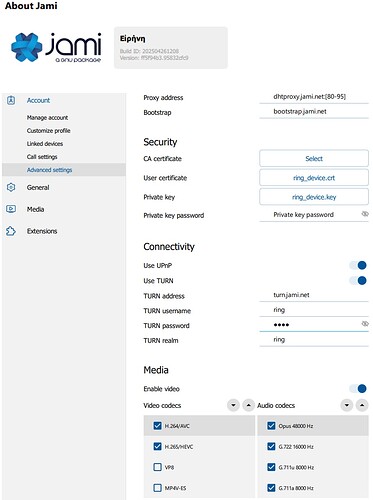Viewport: 373px width, 500px height.
Task: Check the VP8 video codec
Action: [157, 467]
